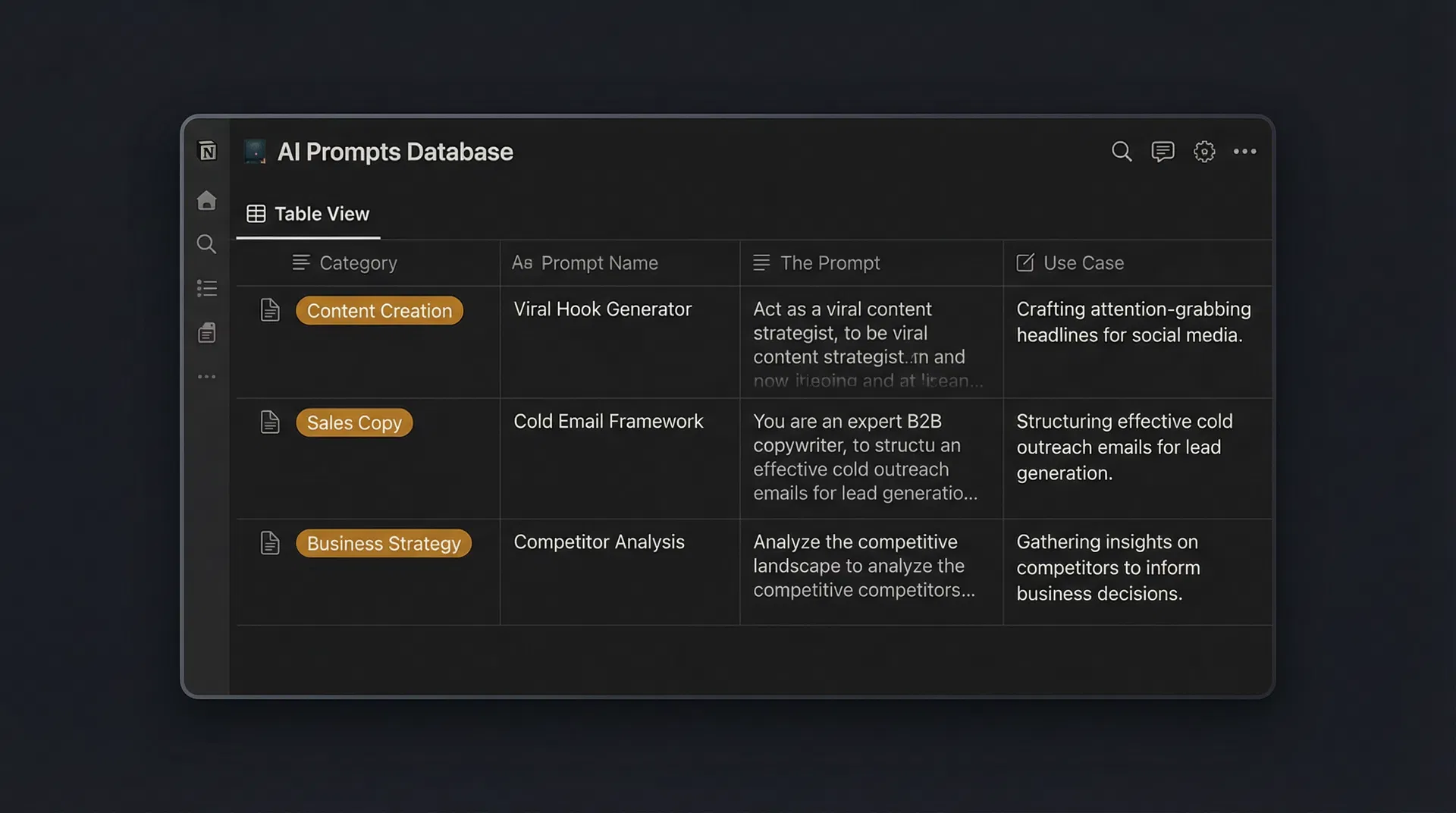
Task: Open the sidebar ellipsis menu
Action: tap(206, 376)
